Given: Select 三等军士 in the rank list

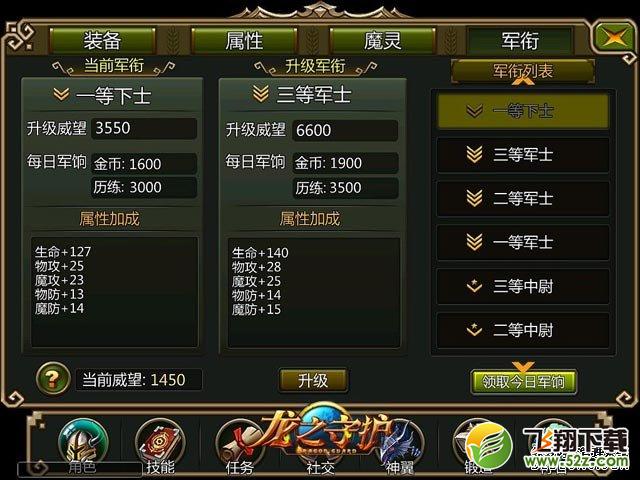Looking at the screenshot, I should [x=523, y=155].
